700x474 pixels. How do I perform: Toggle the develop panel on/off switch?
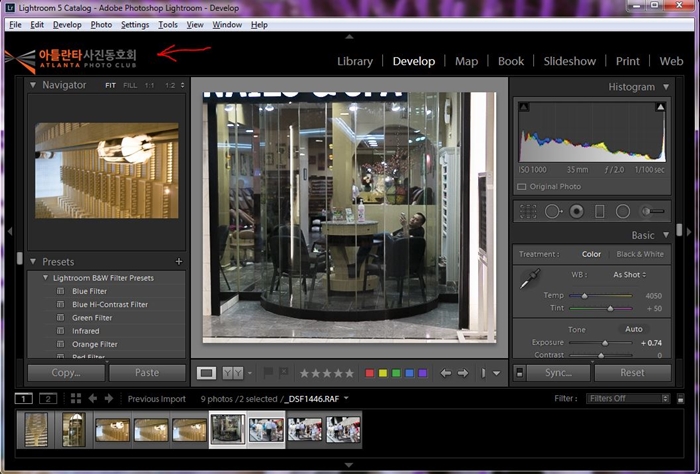[519, 373]
